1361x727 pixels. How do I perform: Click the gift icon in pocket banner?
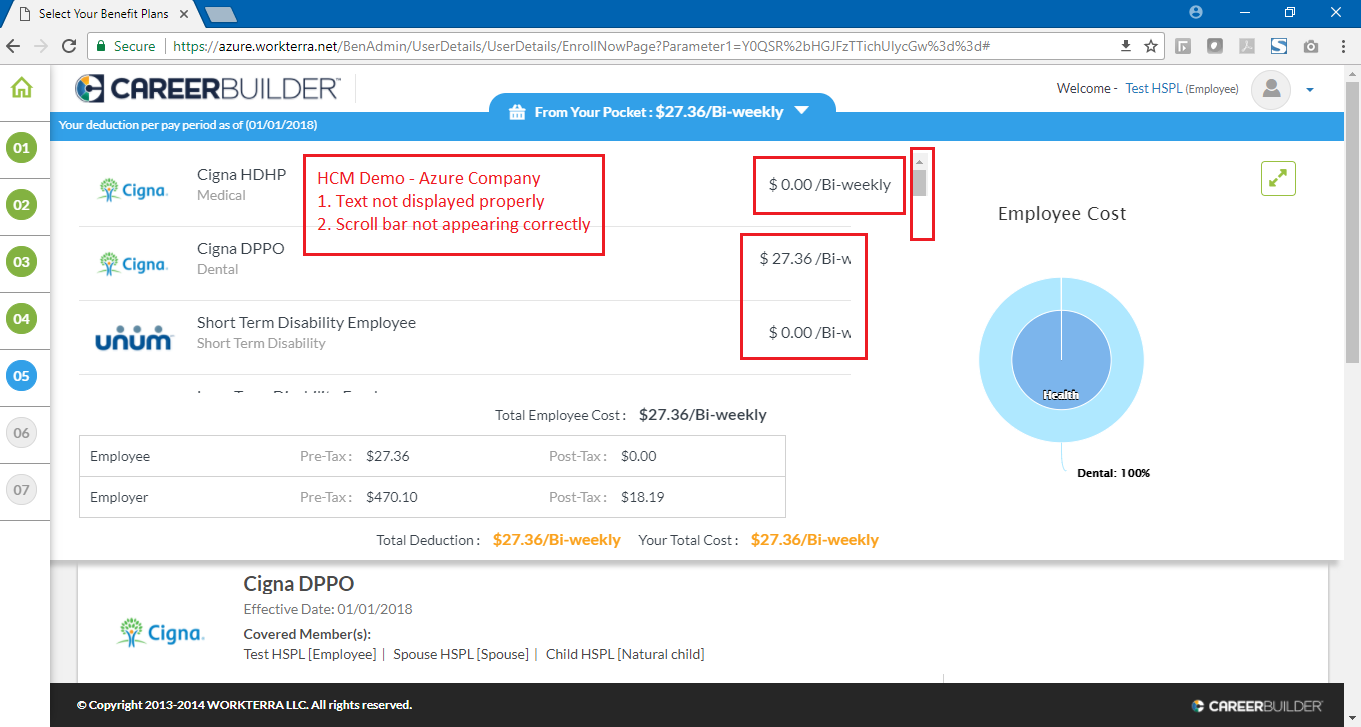pyautogui.click(x=517, y=112)
